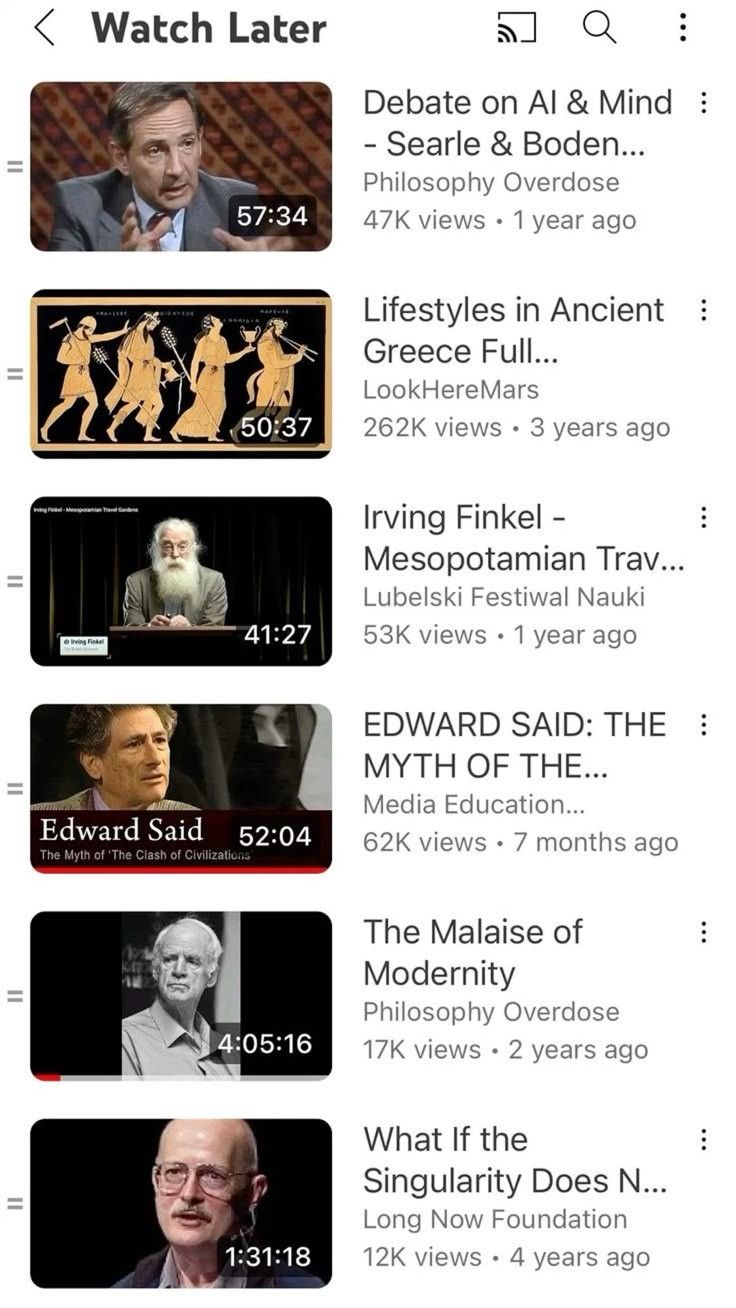Play the Singularity video thumbnail
This screenshot has width=736, height=1308.
click(181, 1203)
